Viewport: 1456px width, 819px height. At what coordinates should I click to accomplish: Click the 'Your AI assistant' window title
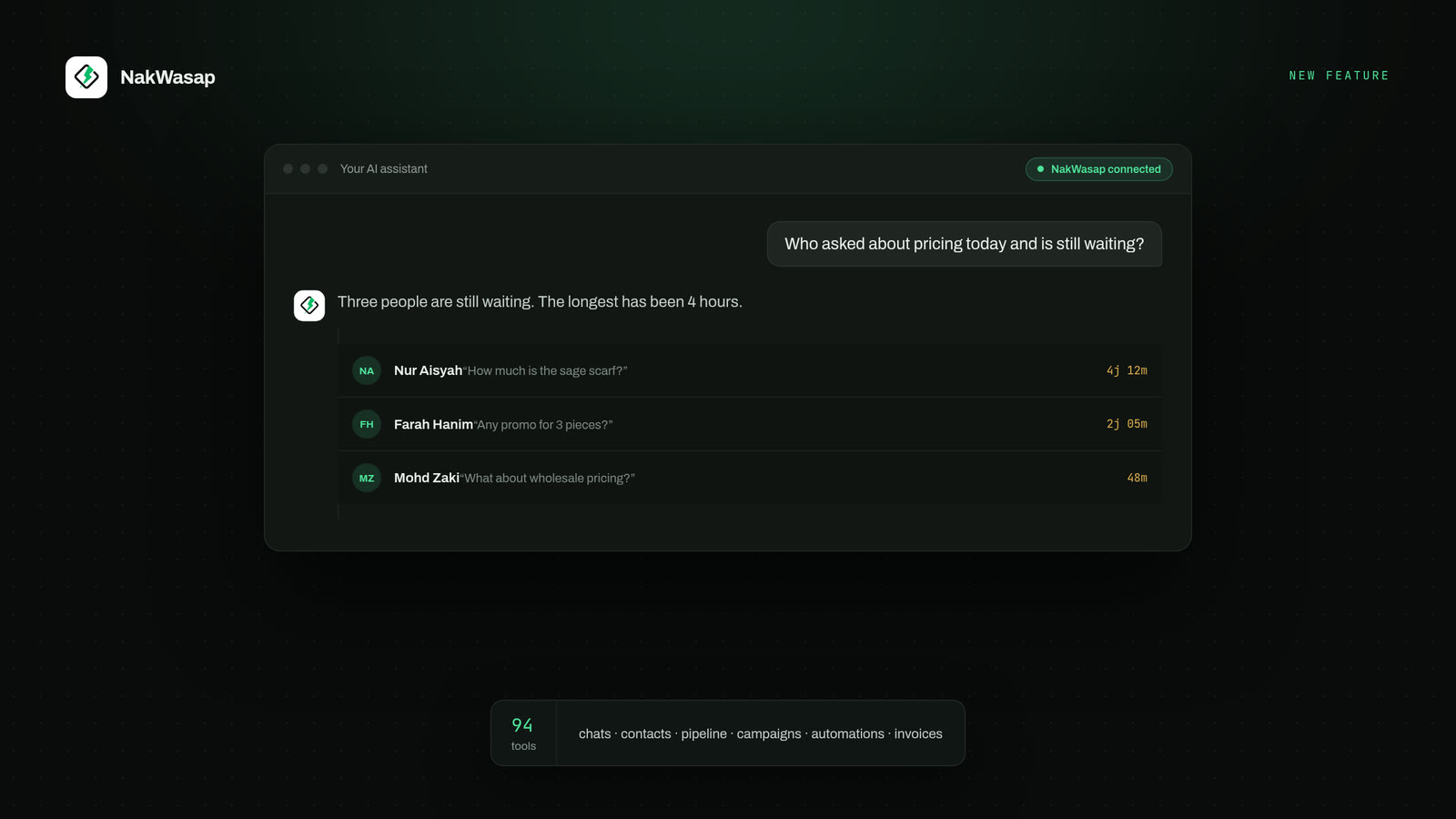(x=383, y=169)
